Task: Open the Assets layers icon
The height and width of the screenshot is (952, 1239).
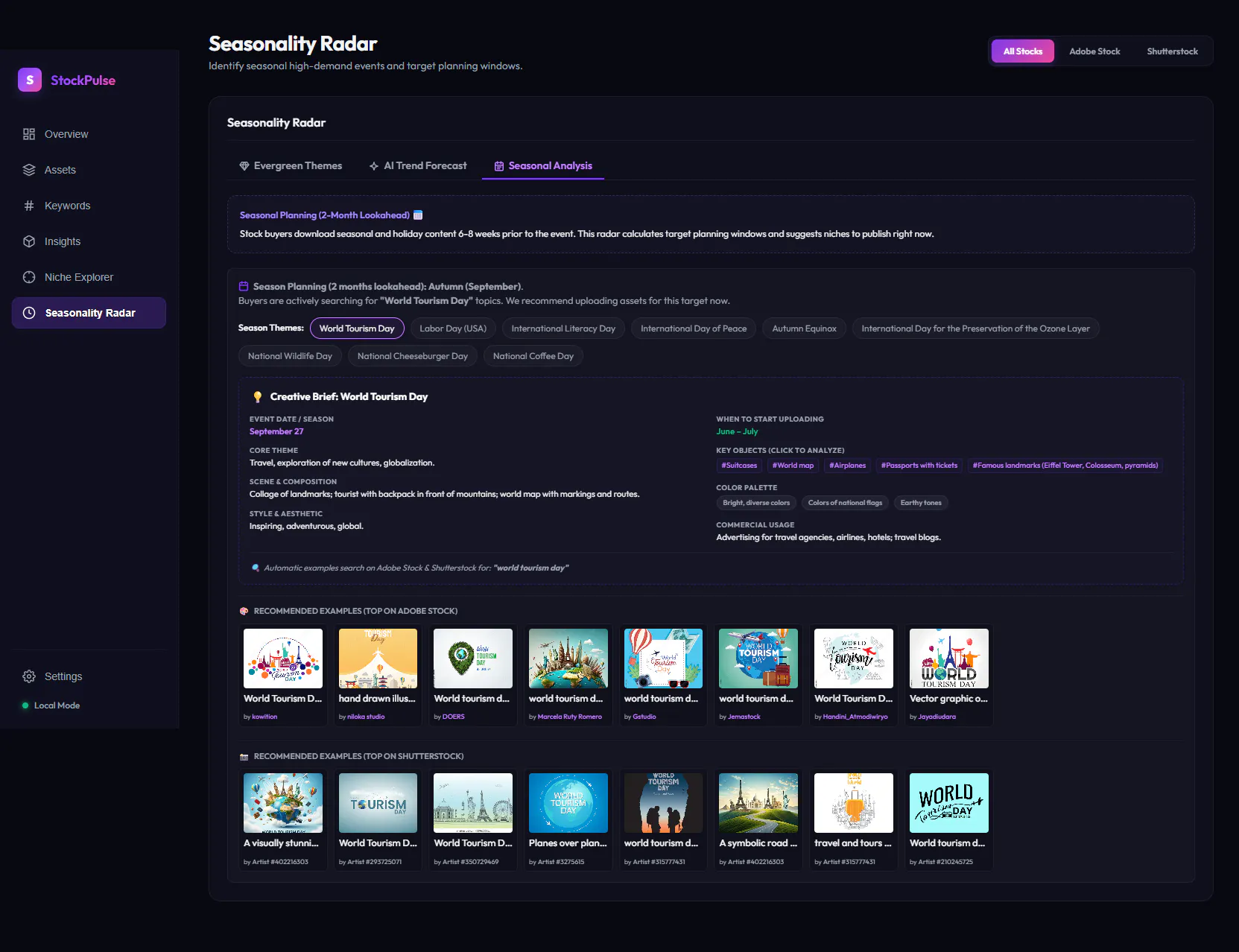Action: (x=29, y=170)
